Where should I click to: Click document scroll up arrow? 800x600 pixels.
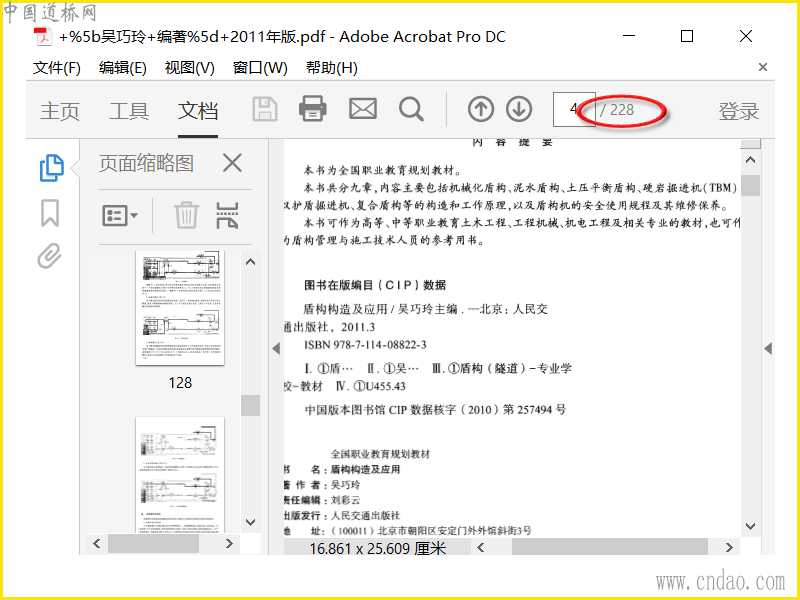coord(751,160)
